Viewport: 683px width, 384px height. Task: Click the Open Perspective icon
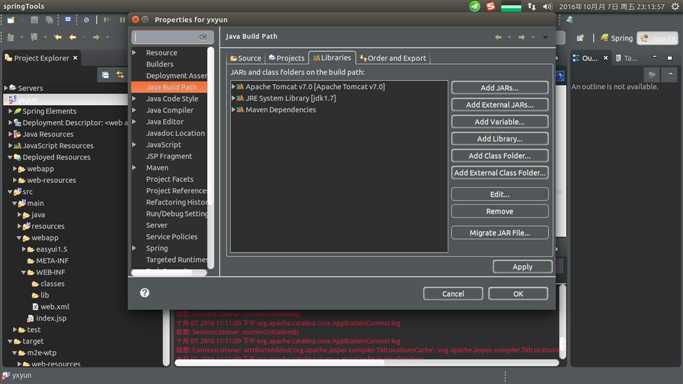[x=580, y=38]
